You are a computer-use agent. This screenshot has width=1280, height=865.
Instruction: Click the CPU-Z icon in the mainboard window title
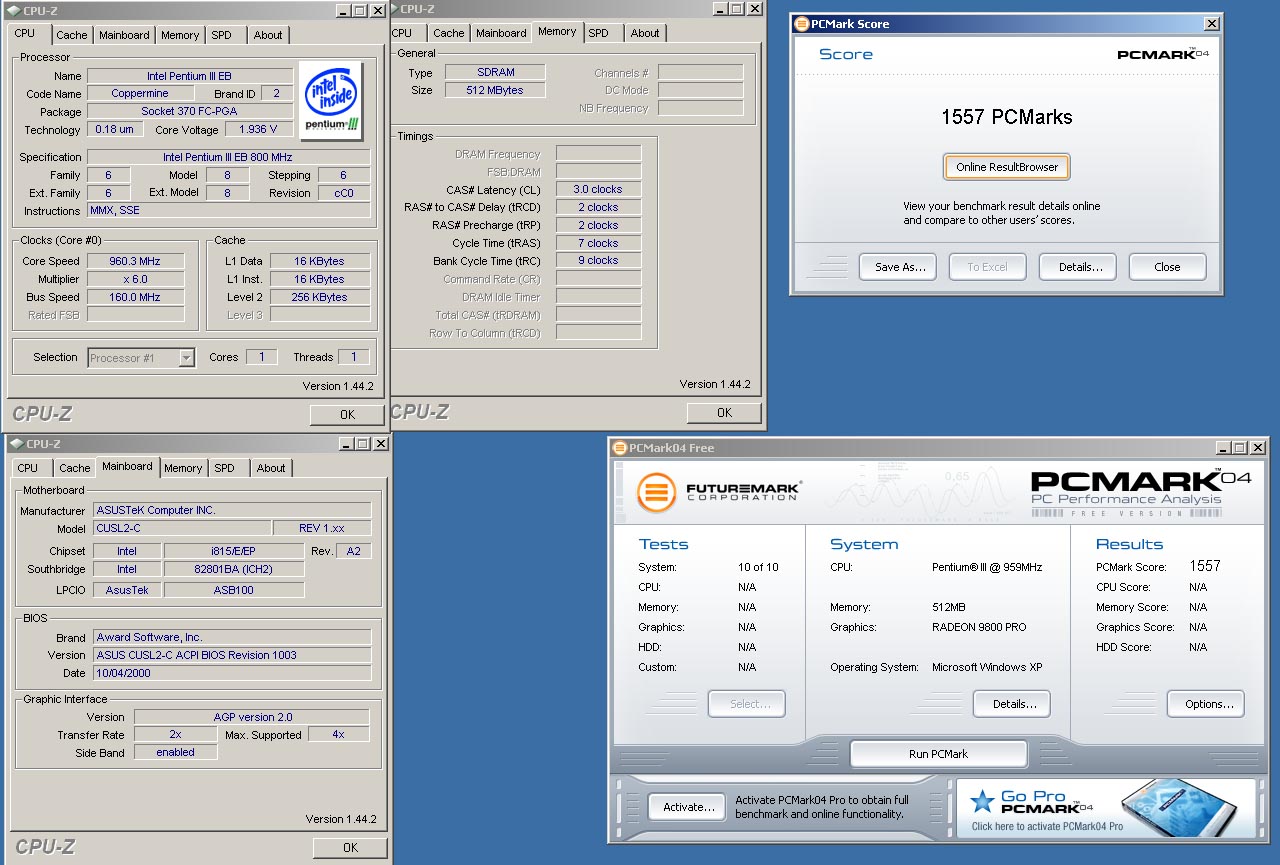pyautogui.click(x=15, y=444)
